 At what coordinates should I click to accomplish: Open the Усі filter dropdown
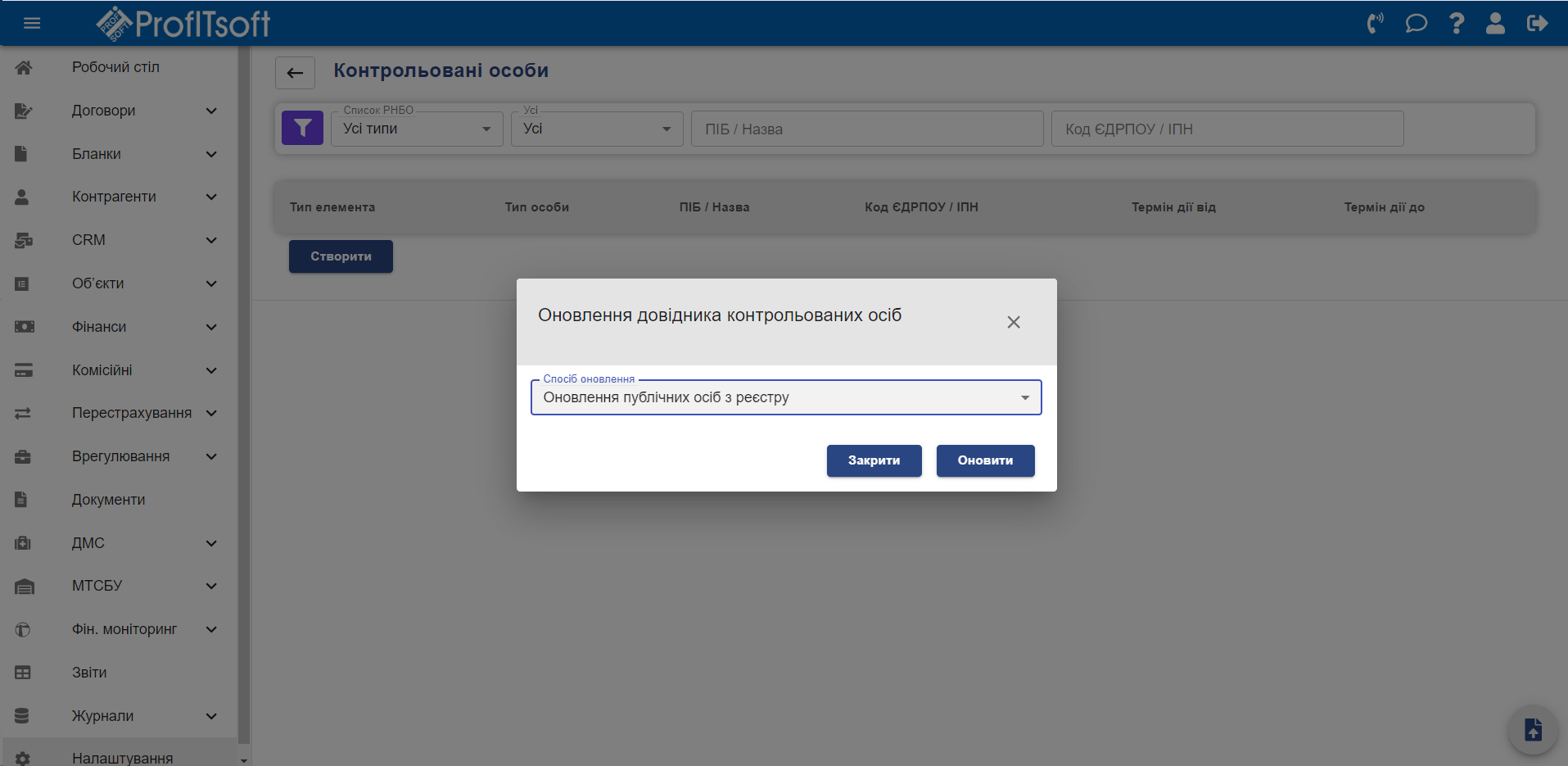[596, 129]
